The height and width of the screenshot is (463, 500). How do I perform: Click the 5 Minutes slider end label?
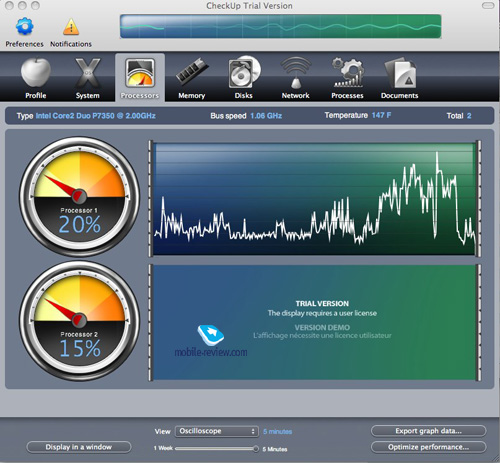tap(275, 449)
